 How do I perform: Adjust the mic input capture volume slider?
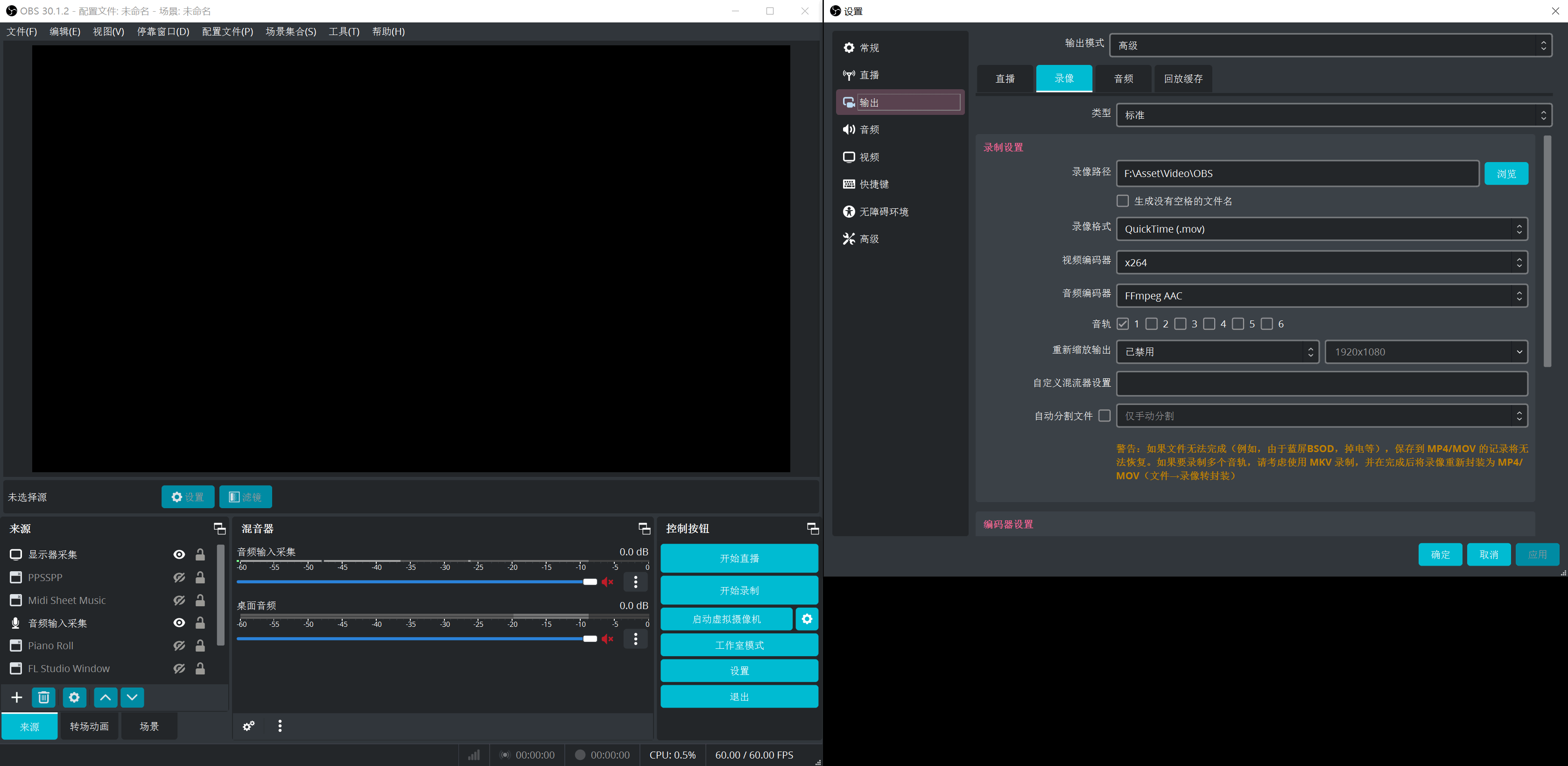(x=589, y=582)
